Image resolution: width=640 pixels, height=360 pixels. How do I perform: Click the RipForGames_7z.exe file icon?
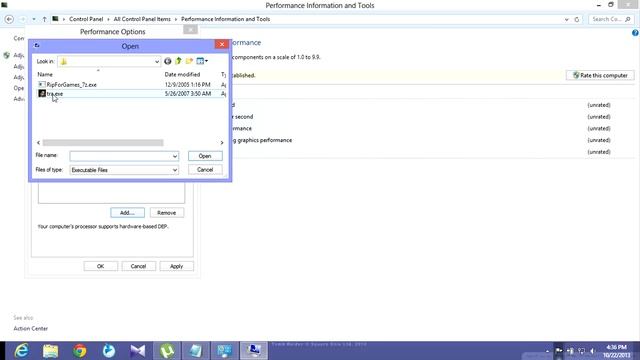point(42,84)
